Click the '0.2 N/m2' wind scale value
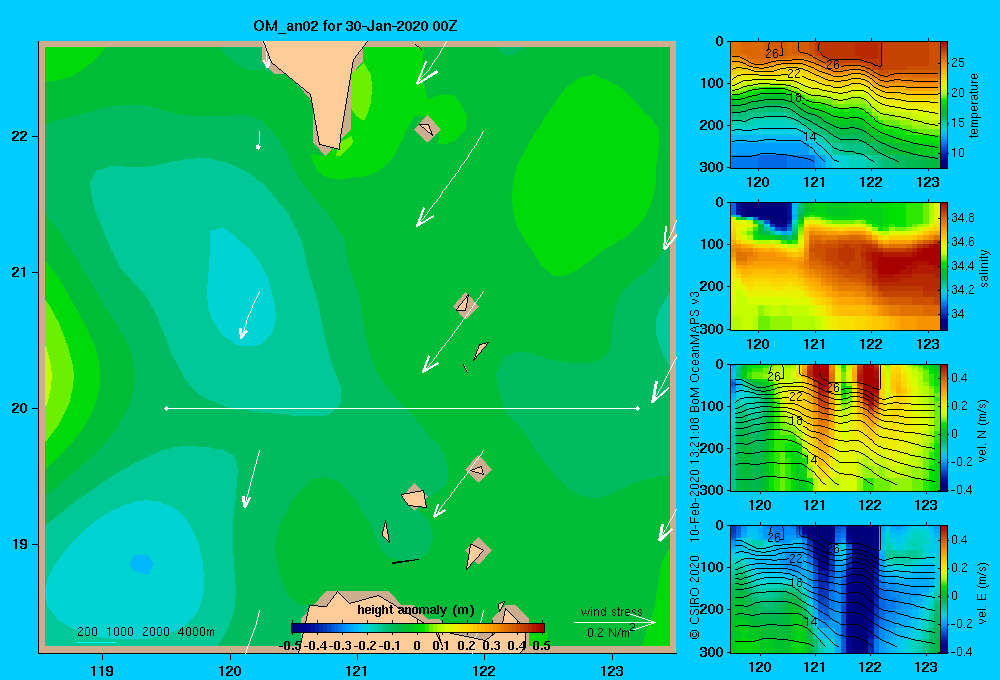1000x680 pixels. [611, 632]
